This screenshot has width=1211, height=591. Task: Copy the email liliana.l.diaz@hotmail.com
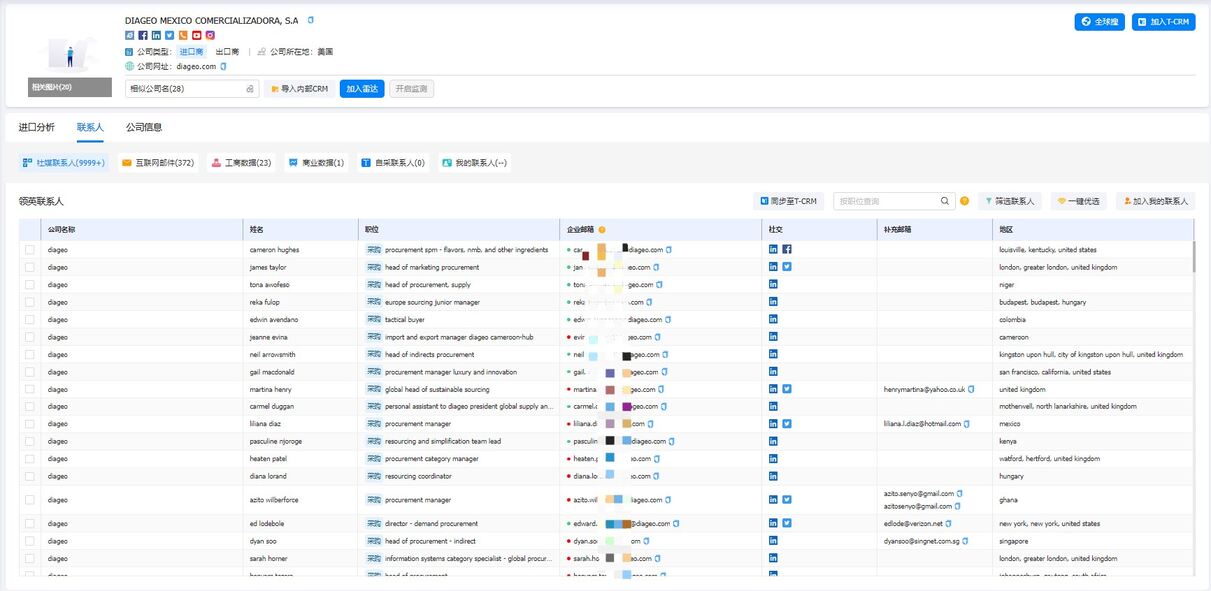[967, 424]
